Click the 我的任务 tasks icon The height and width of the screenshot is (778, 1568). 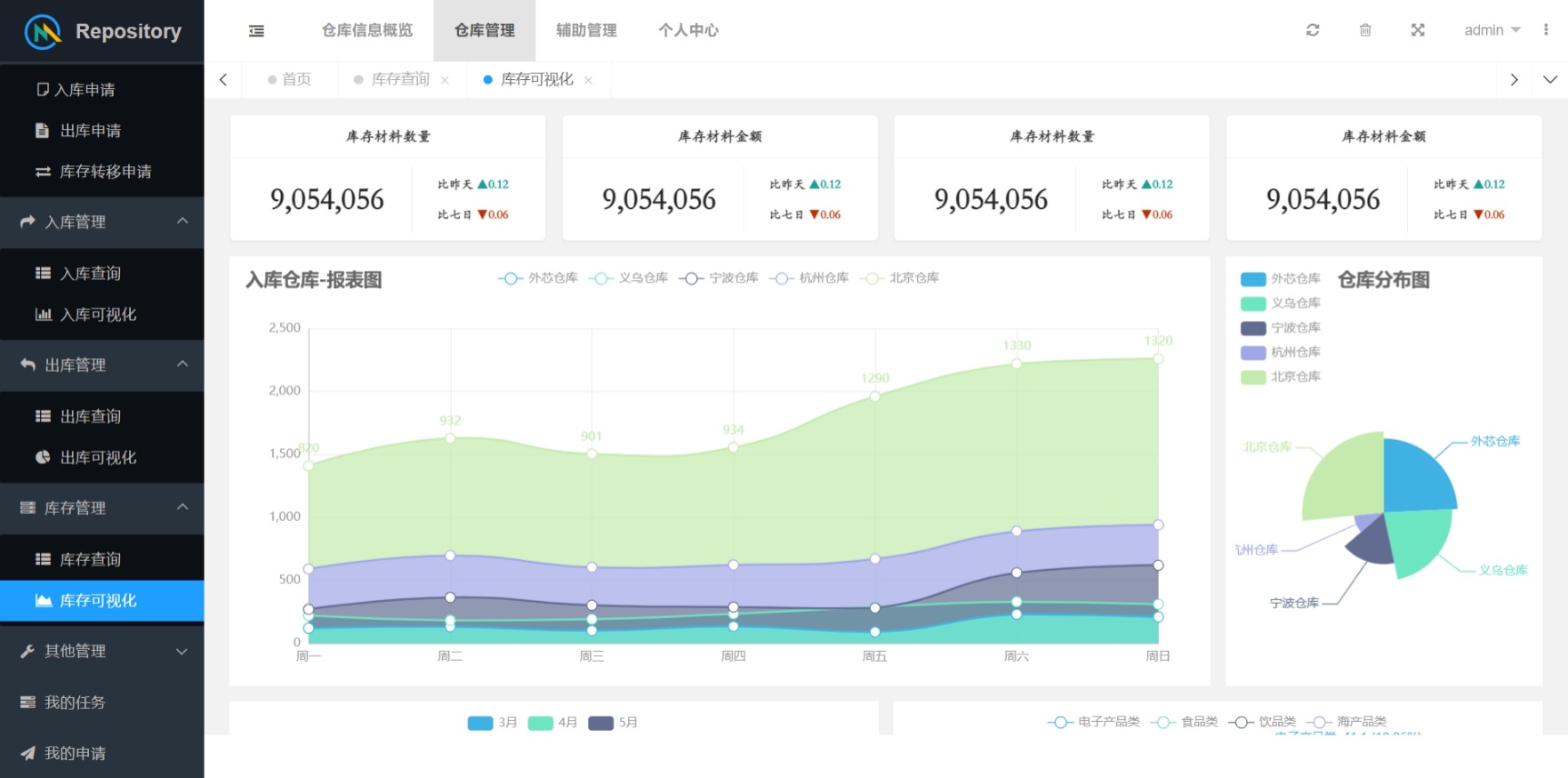pyautogui.click(x=28, y=702)
